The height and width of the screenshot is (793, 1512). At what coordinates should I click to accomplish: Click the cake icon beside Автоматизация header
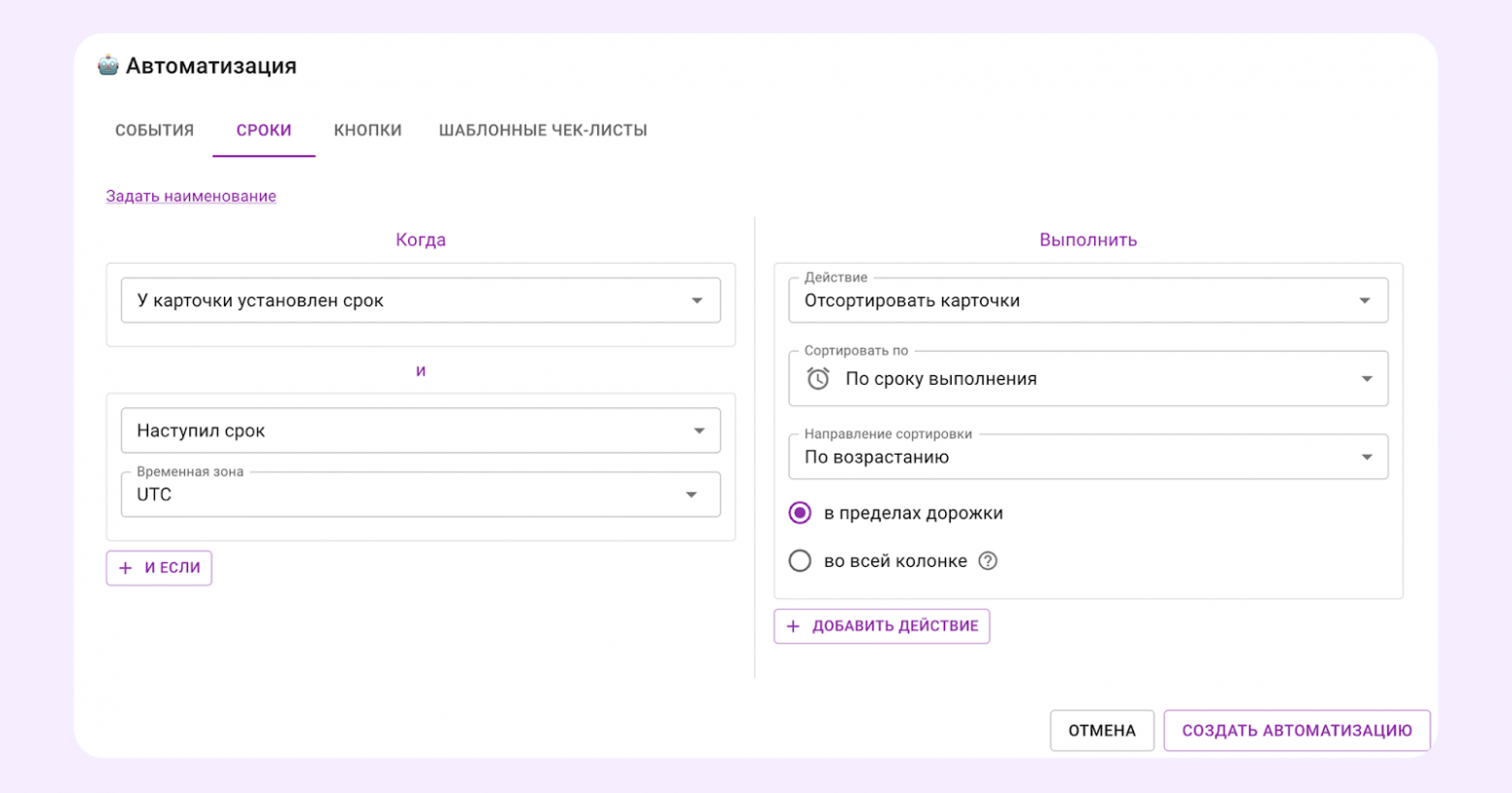(x=110, y=65)
